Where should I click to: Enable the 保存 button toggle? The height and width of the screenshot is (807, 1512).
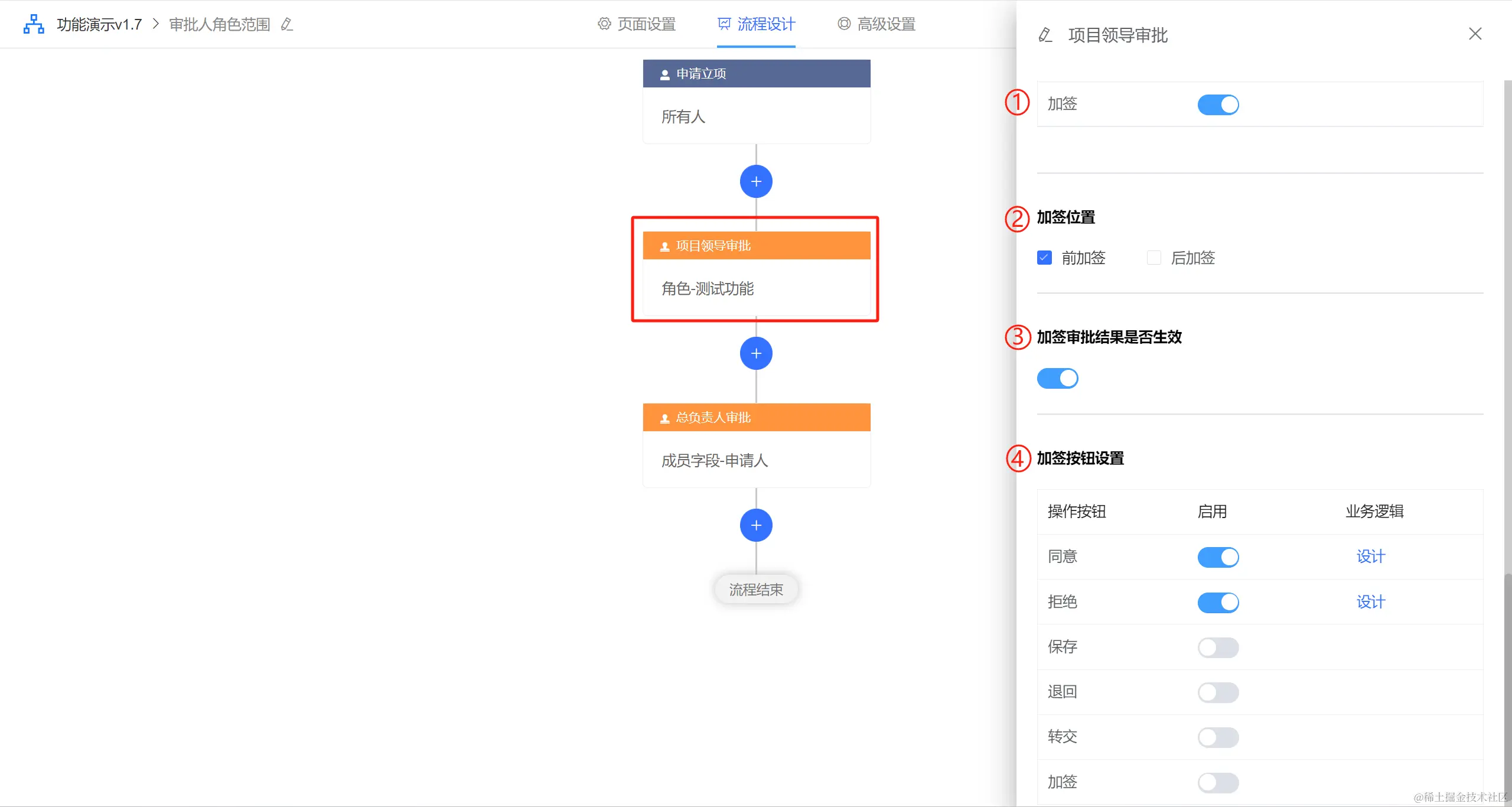pos(1218,647)
